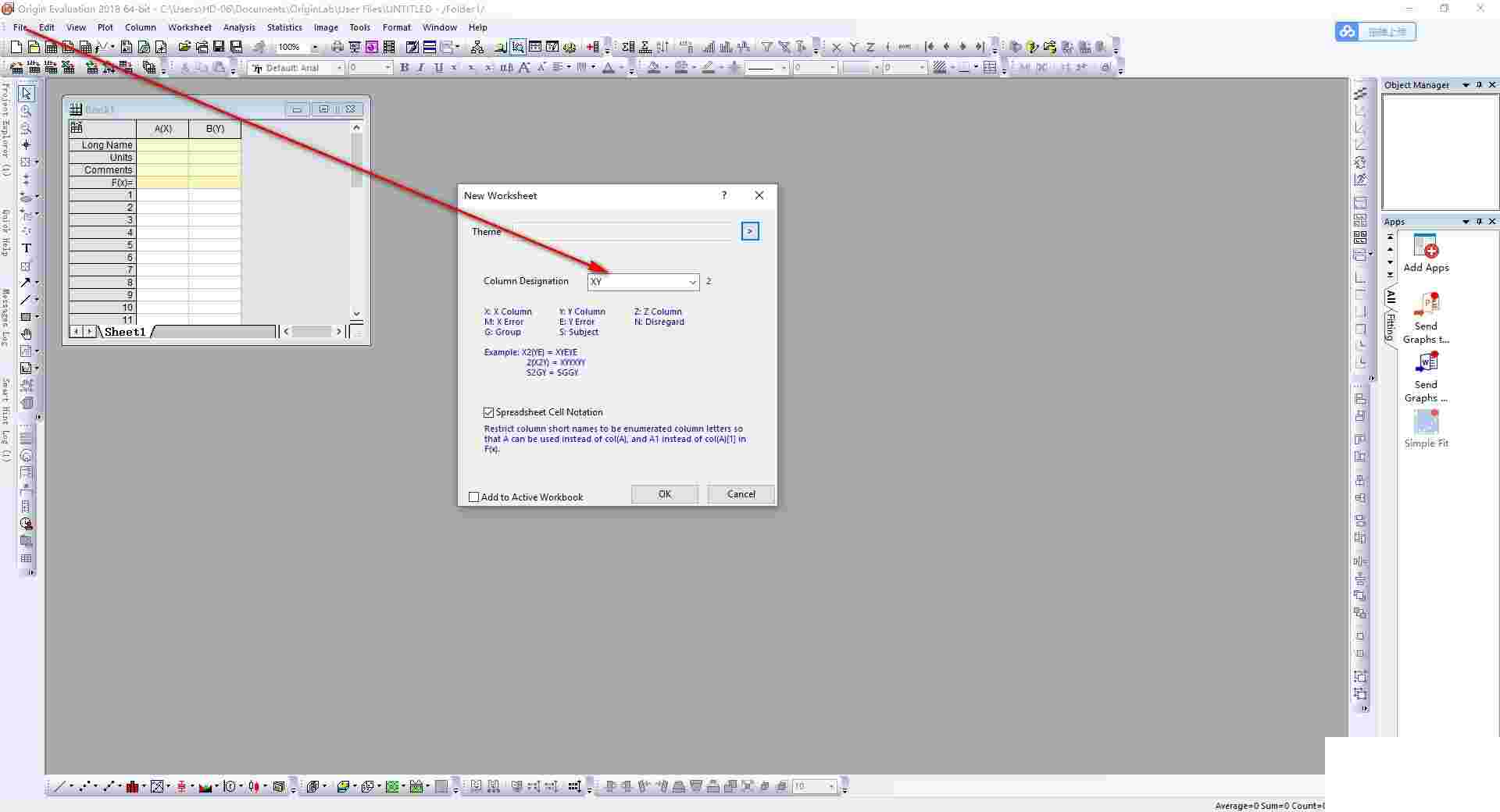
Task: Click the dialog help question mark
Action: click(724, 195)
